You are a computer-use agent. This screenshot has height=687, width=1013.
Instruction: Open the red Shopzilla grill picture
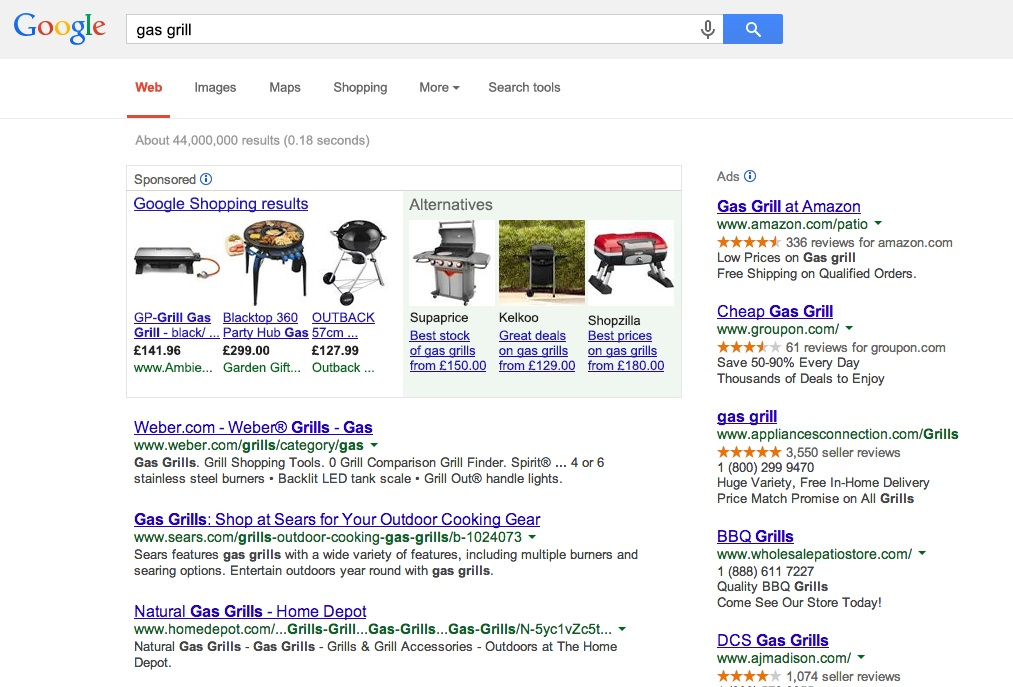tap(630, 263)
